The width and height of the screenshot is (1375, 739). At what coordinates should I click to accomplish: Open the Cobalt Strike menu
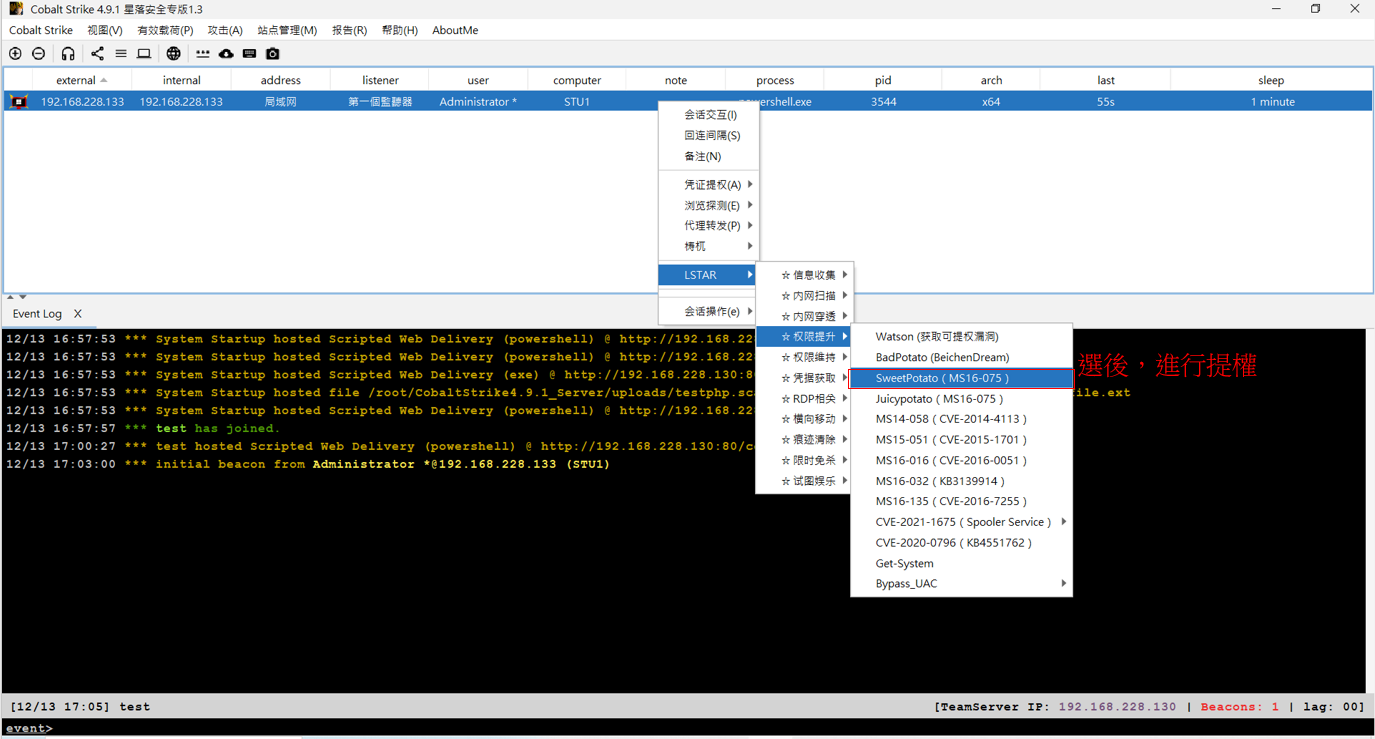tap(41, 30)
